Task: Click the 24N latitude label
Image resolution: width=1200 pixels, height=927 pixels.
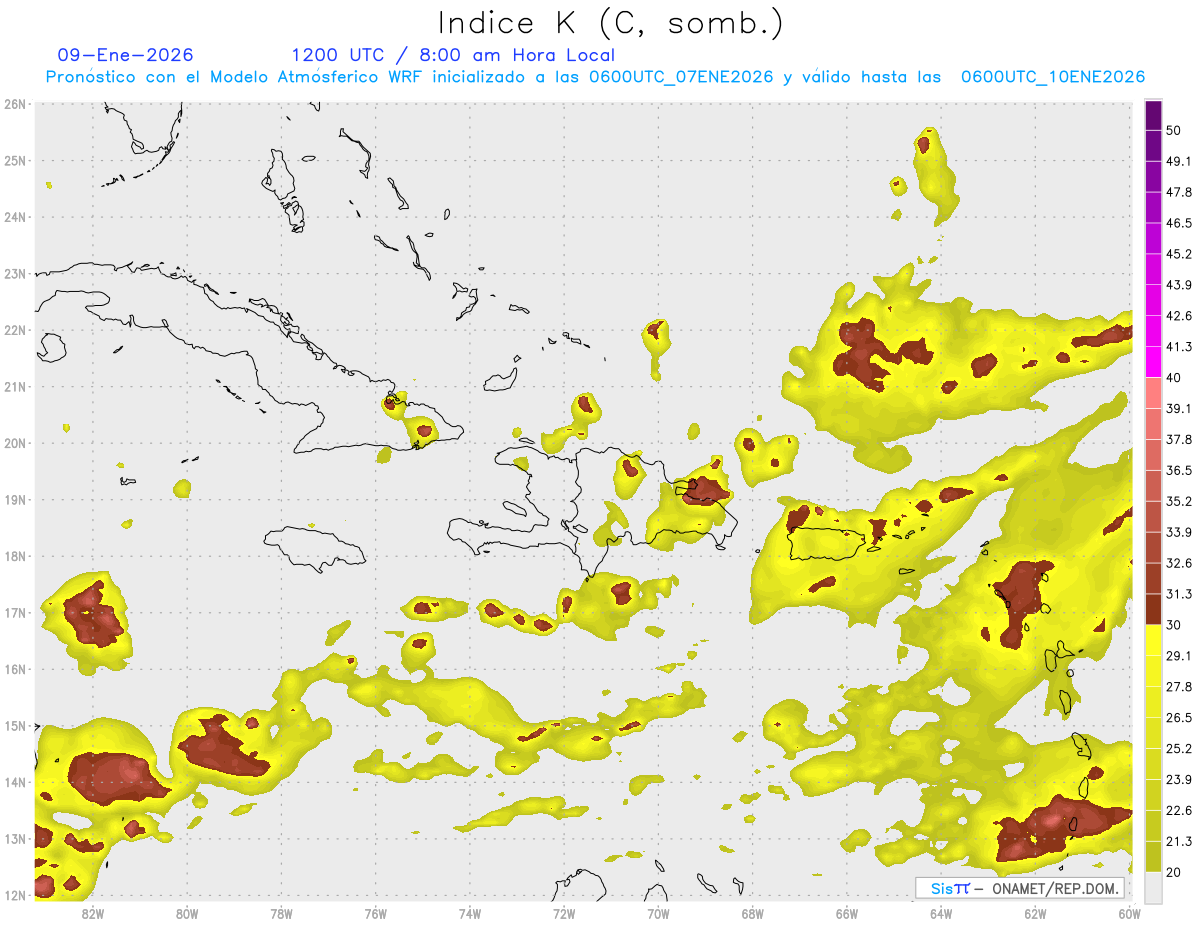Action: tap(15, 217)
